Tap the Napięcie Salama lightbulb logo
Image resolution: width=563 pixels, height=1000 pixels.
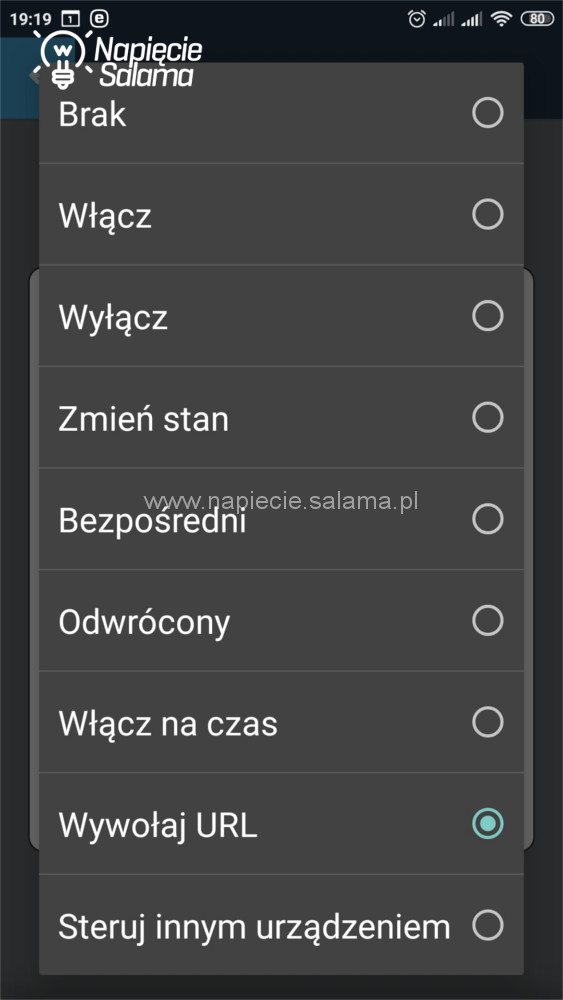click(x=62, y=59)
